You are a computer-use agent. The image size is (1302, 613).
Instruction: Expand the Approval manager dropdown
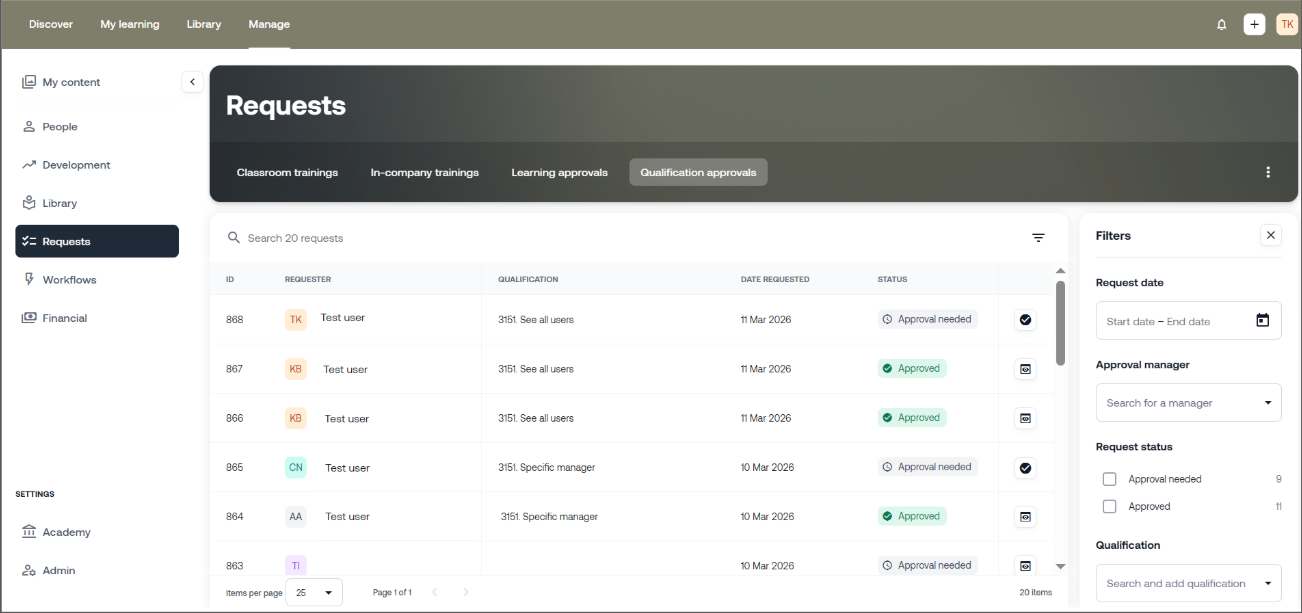pyautogui.click(x=1189, y=402)
